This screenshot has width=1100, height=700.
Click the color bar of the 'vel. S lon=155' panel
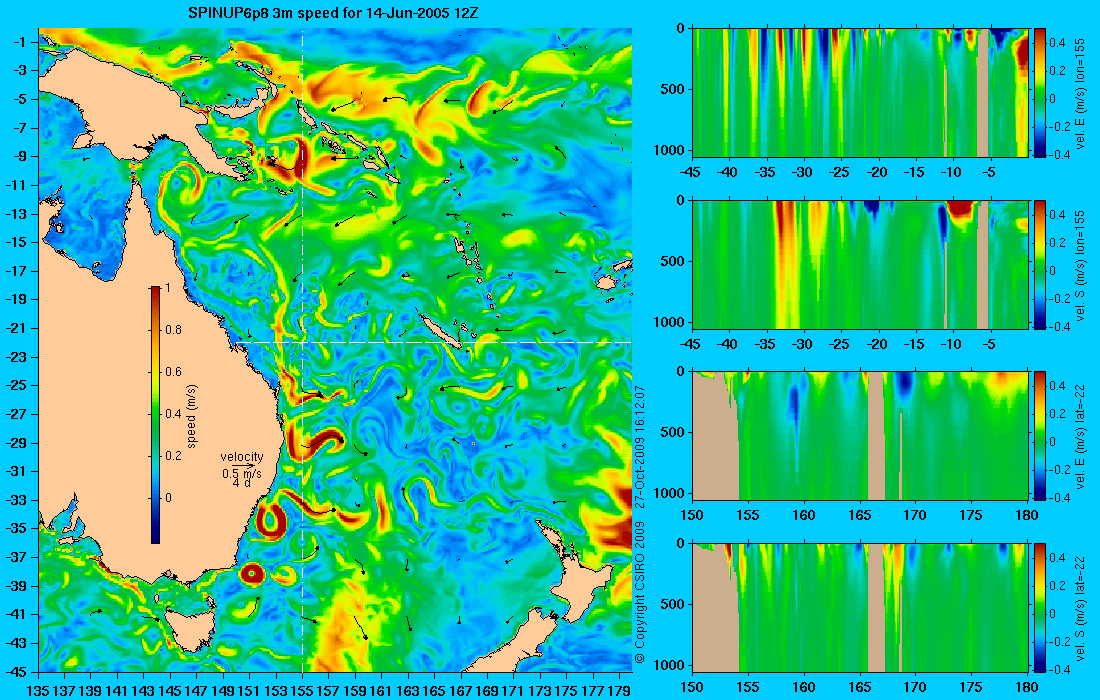pyautogui.click(x=1040, y=264)
